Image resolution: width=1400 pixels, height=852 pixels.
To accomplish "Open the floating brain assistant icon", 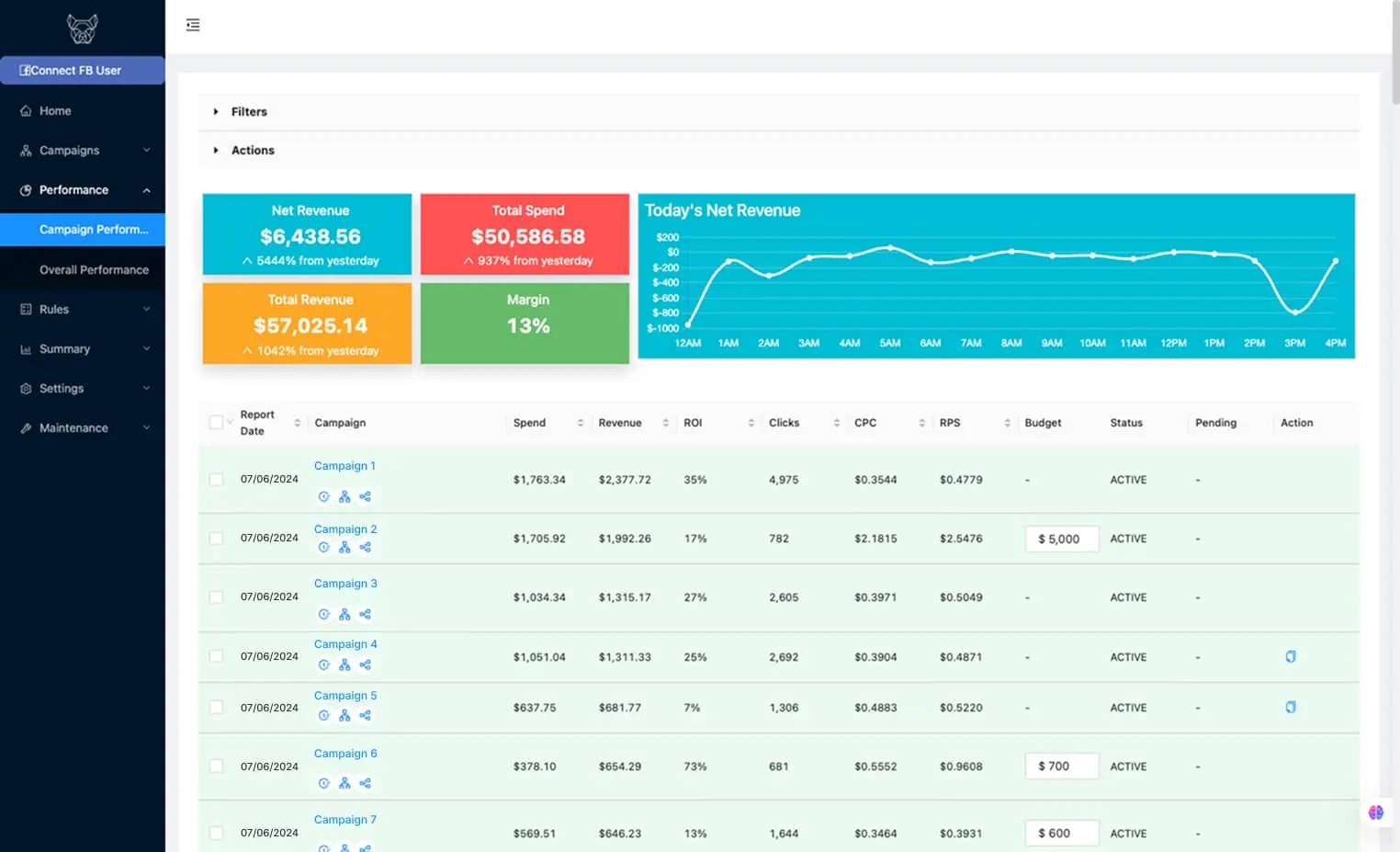I will click(1375, 812).
